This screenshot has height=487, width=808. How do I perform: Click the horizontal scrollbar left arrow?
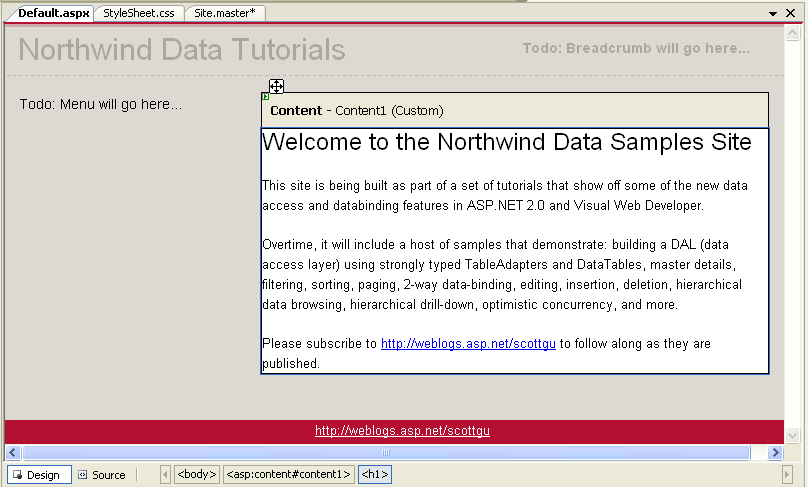[13, 453]
